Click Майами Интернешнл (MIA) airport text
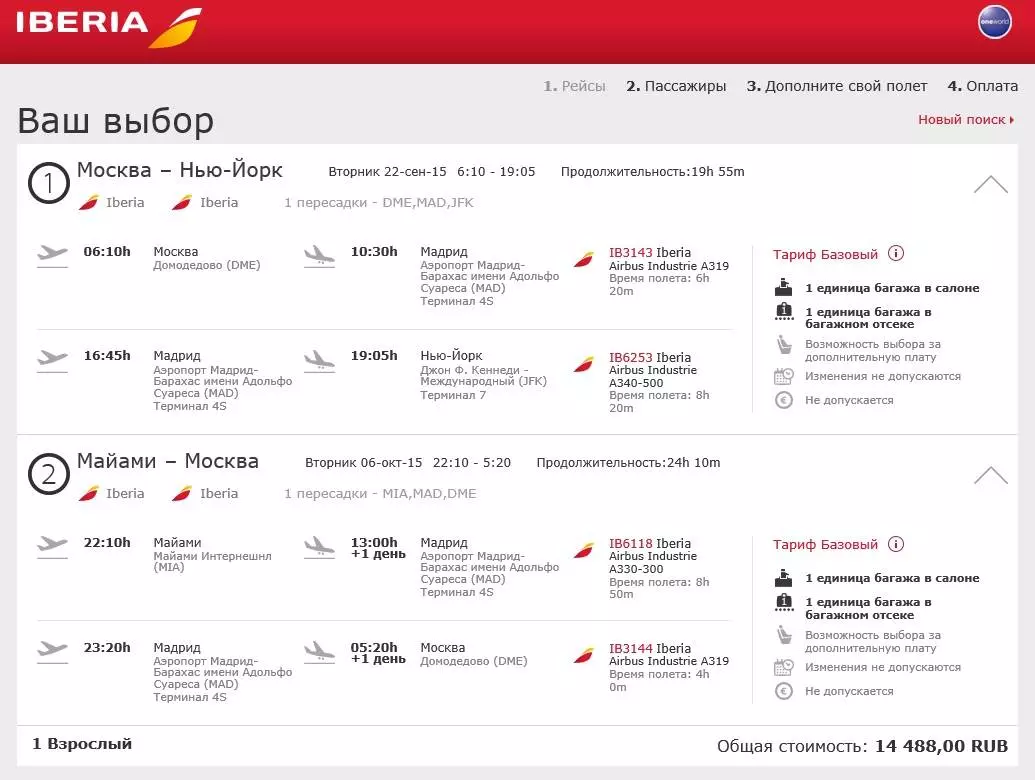The width and height of the screenshot is (1035, 780). pyautogui.click(x=213, y=562)
